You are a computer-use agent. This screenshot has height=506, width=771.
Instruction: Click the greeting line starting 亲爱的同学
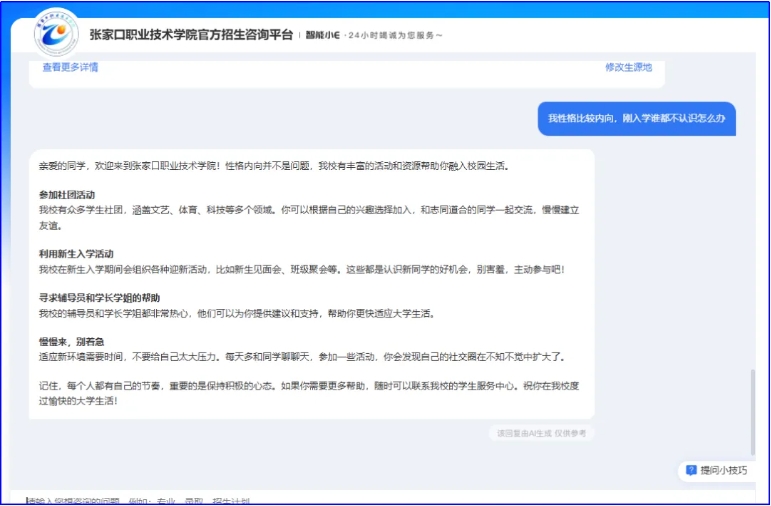(274, 166)
